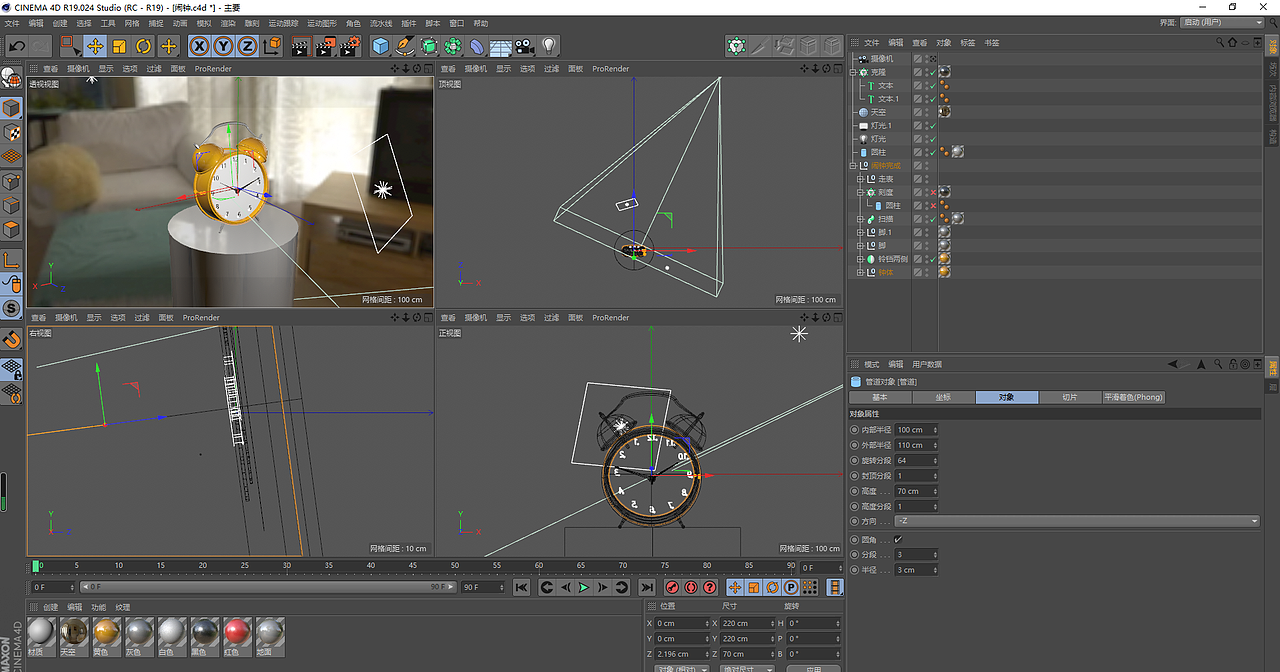This screenshot has width=1280, height=672.
Task: Switch to the 切片 tab in attributes
Action: click(x=1069, y=397)
